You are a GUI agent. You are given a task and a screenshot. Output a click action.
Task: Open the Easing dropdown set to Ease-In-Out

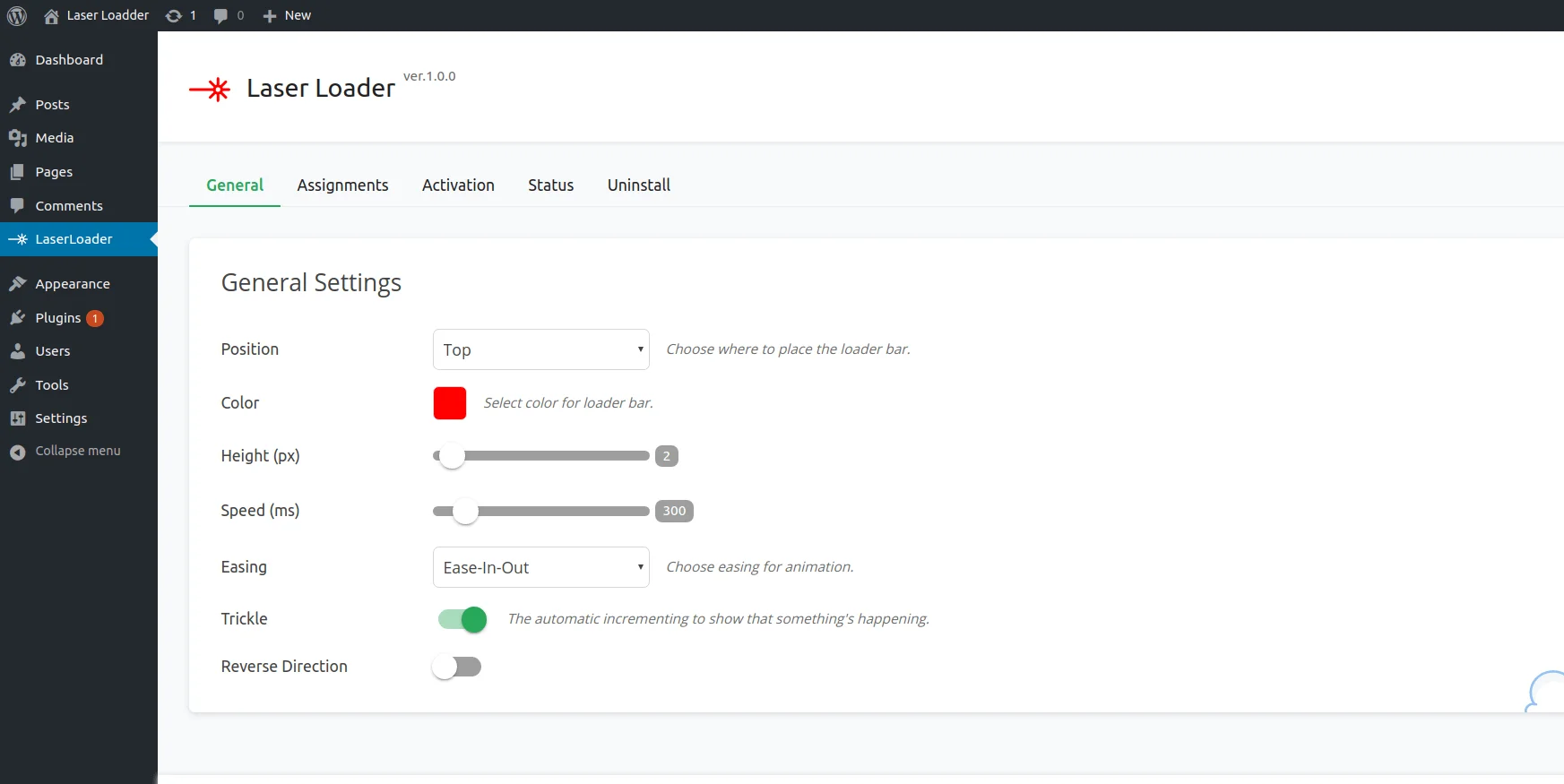click(541, 567)
